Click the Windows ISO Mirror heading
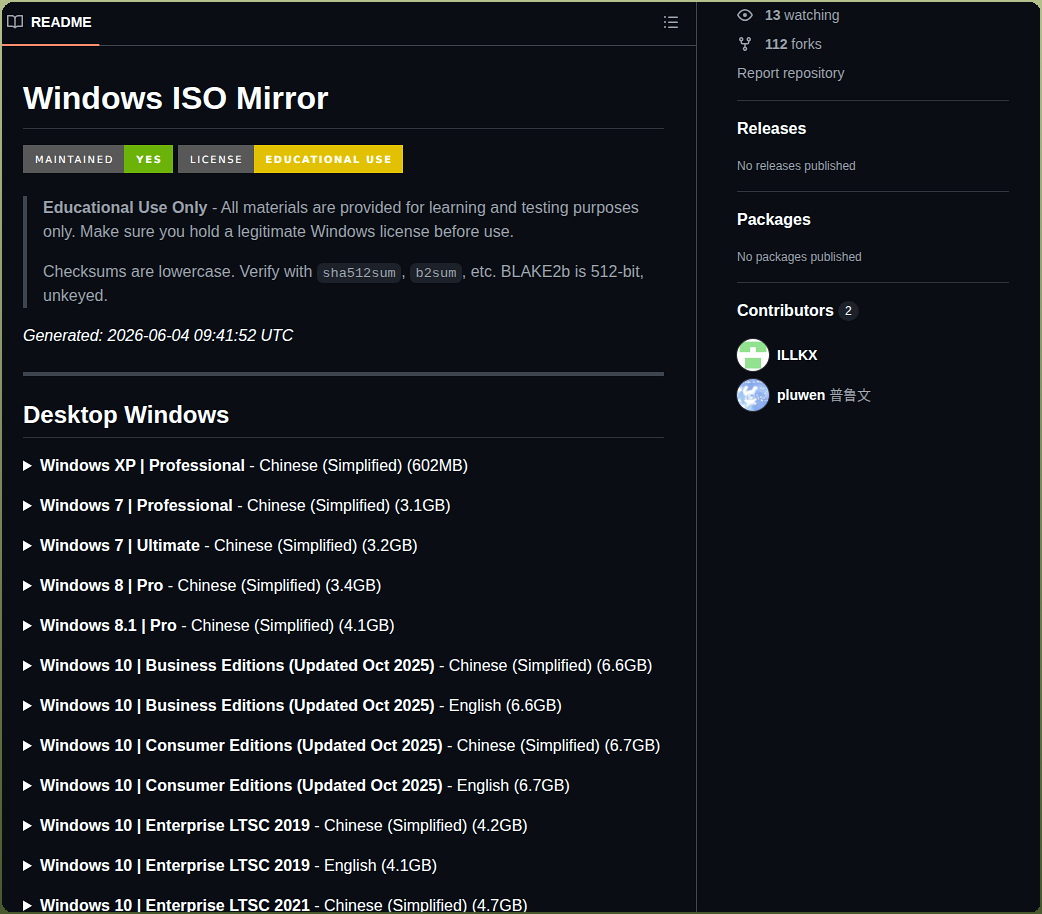The image size is (1042, 914). coord(175,98)
